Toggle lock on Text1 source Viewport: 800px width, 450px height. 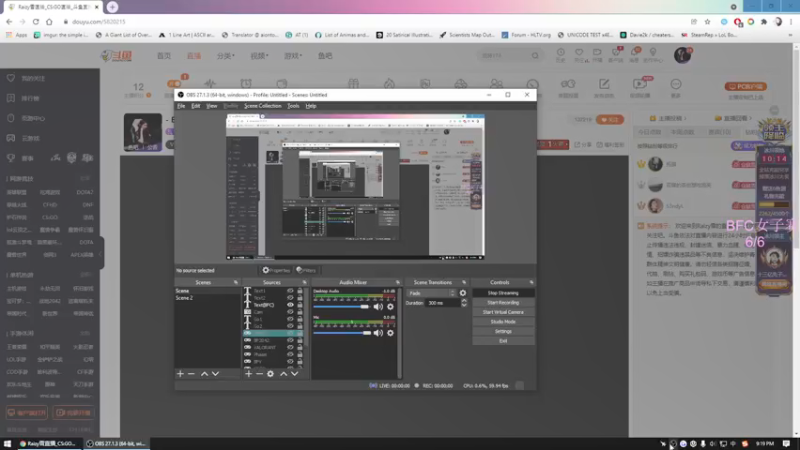(299, 291)
